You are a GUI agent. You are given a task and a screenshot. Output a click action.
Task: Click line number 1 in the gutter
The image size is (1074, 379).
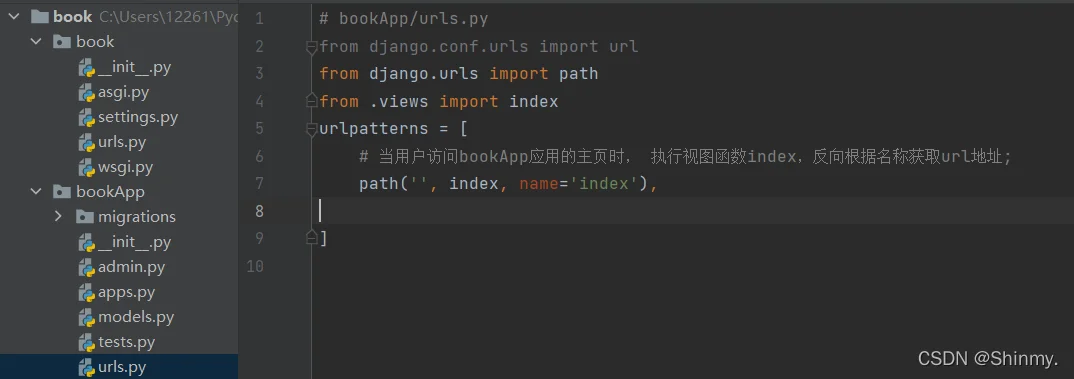click(259, 19)
